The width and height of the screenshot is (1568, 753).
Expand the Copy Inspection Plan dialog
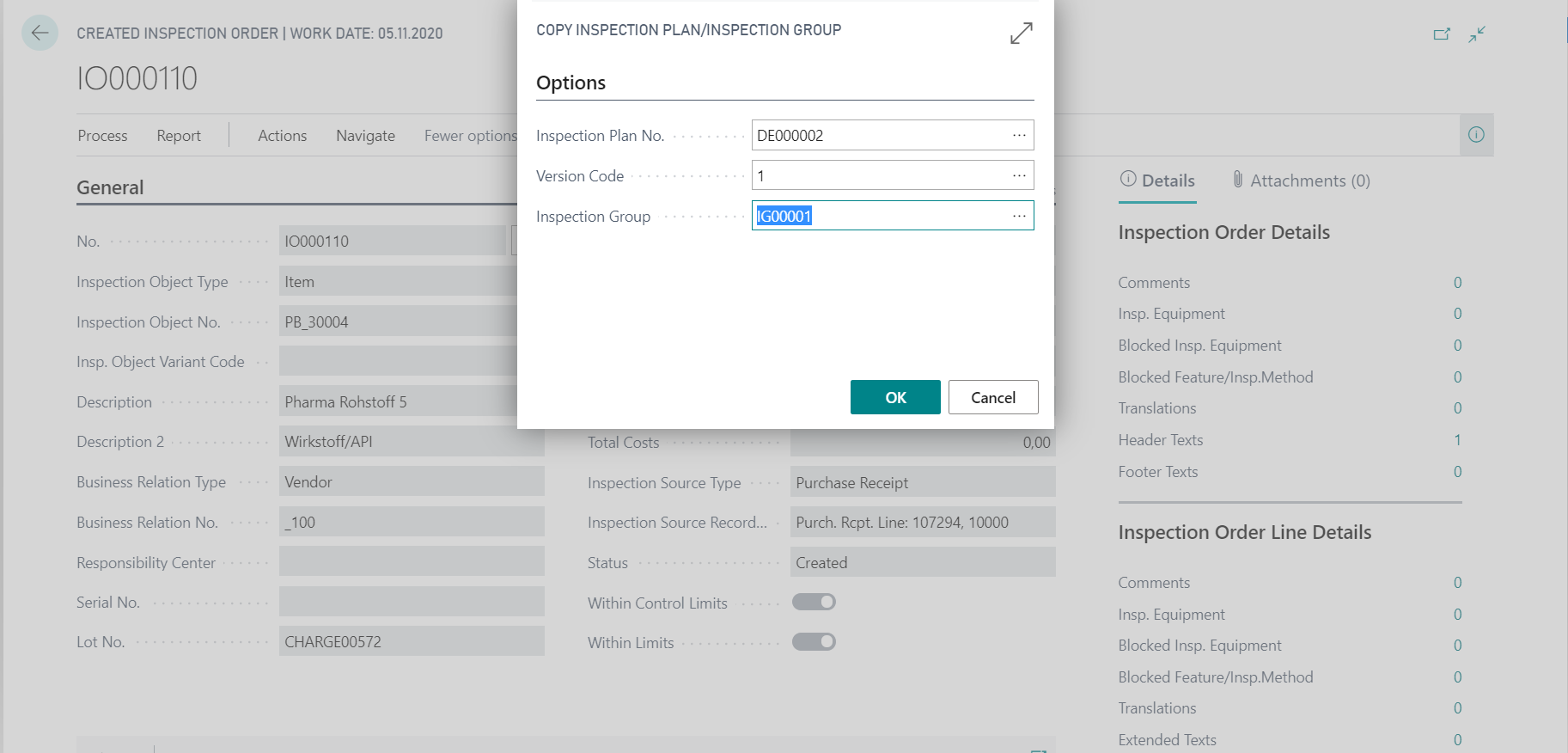click(1021, 34)
